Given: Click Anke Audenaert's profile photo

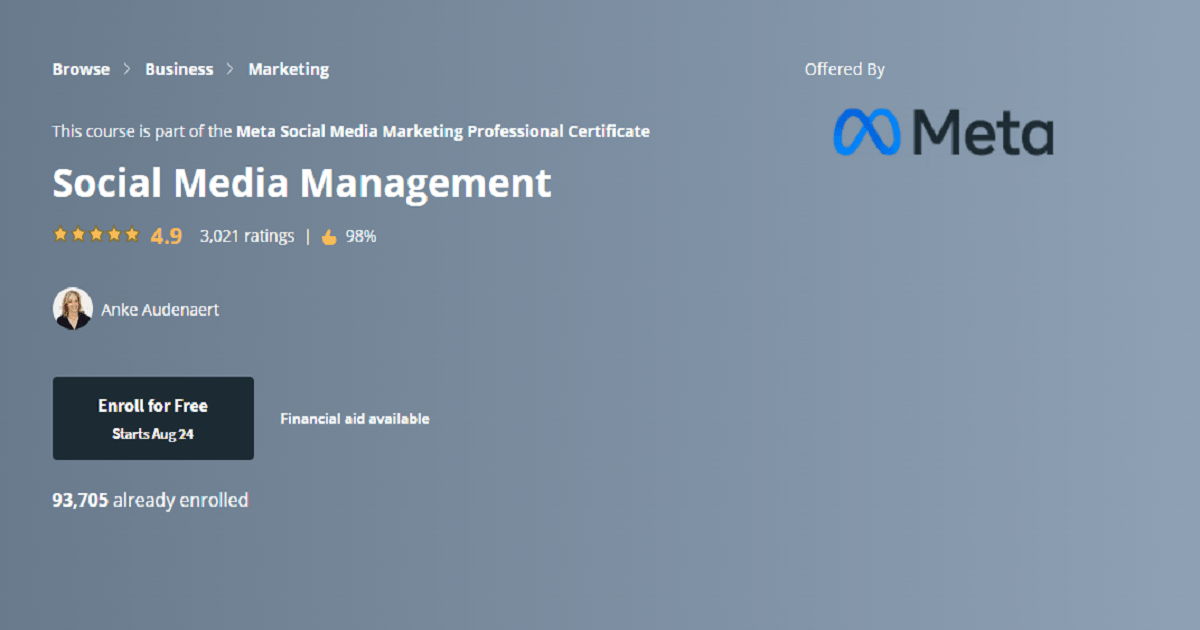Looking at the screenshot, I should pos(73,309).
